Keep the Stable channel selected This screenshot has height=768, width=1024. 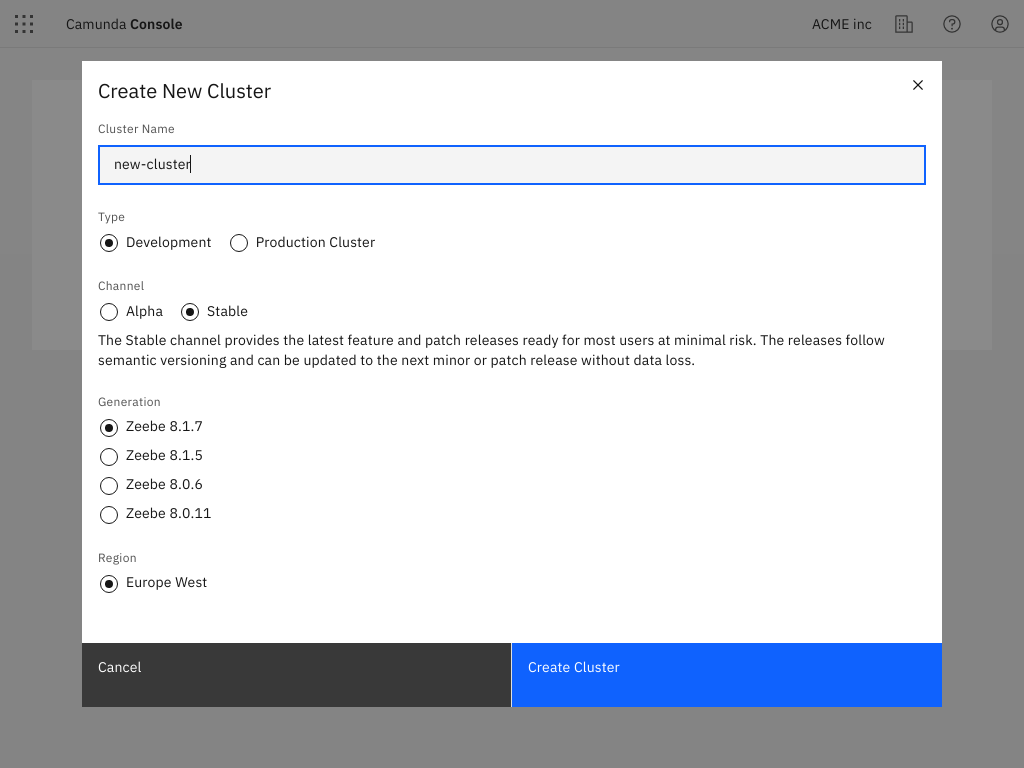(189, 311)
